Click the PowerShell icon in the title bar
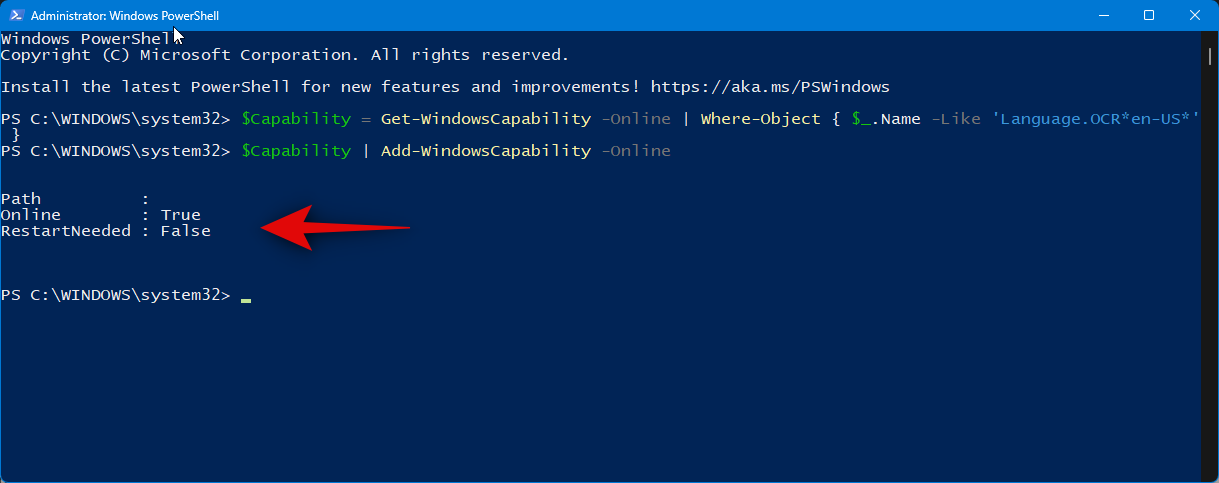The height and width of the screenshot is (483, 1219). tap(17, 16)
